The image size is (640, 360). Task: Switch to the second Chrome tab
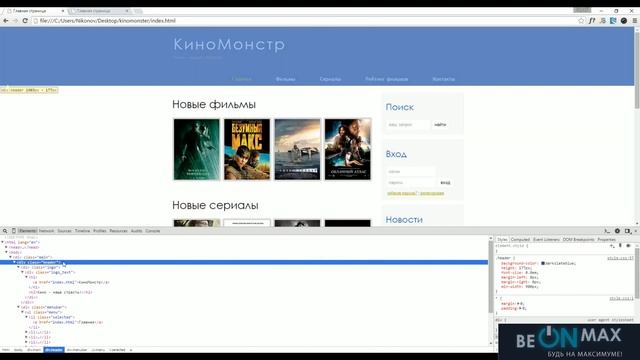tap(100, 11)
